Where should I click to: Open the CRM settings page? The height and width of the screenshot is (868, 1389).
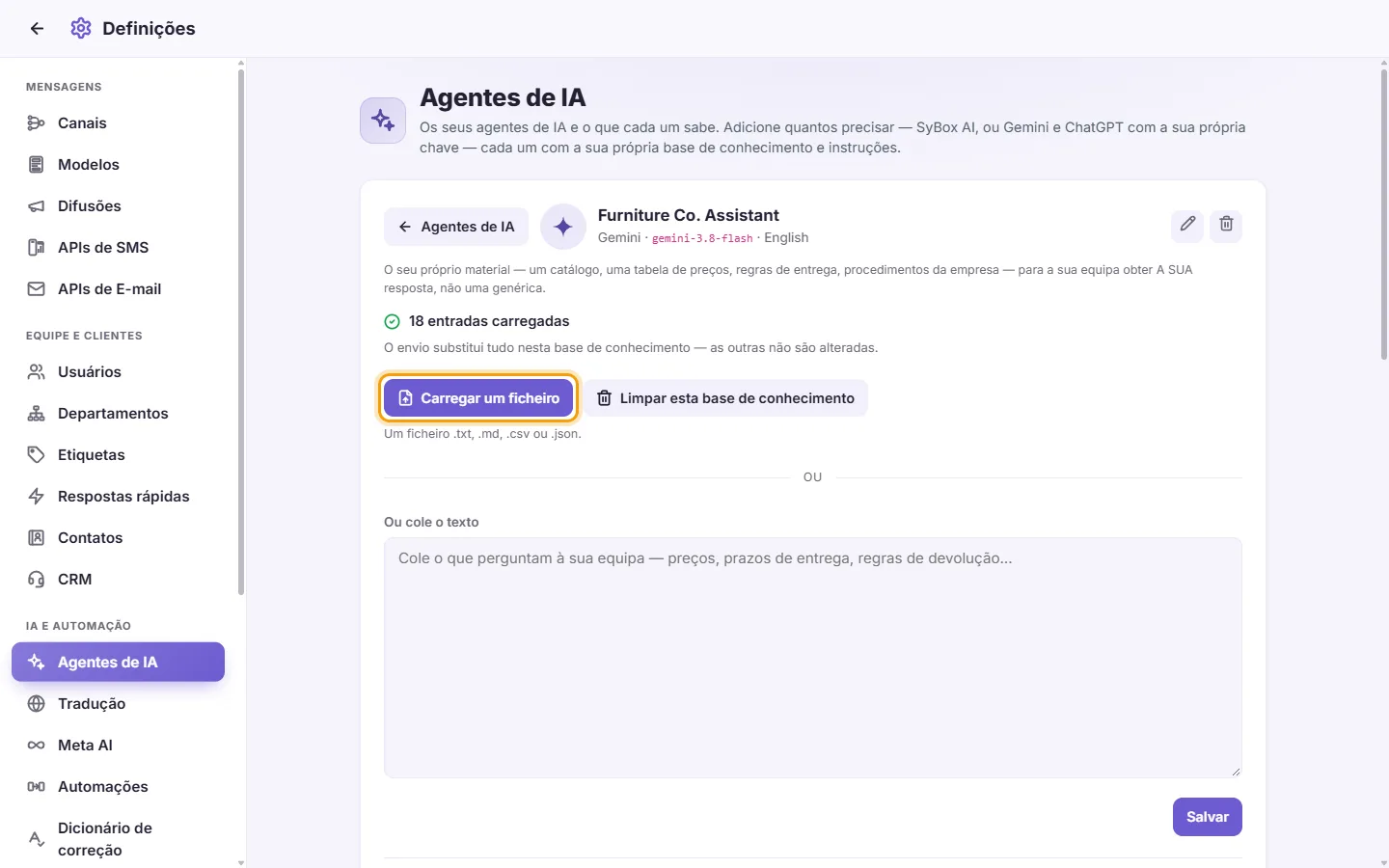118,580
